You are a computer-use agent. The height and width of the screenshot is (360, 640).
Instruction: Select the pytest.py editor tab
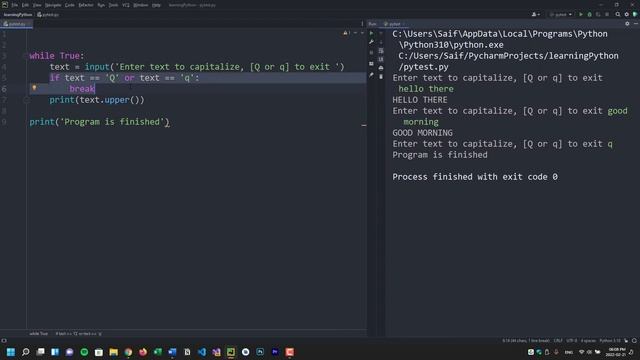point(16,24)
